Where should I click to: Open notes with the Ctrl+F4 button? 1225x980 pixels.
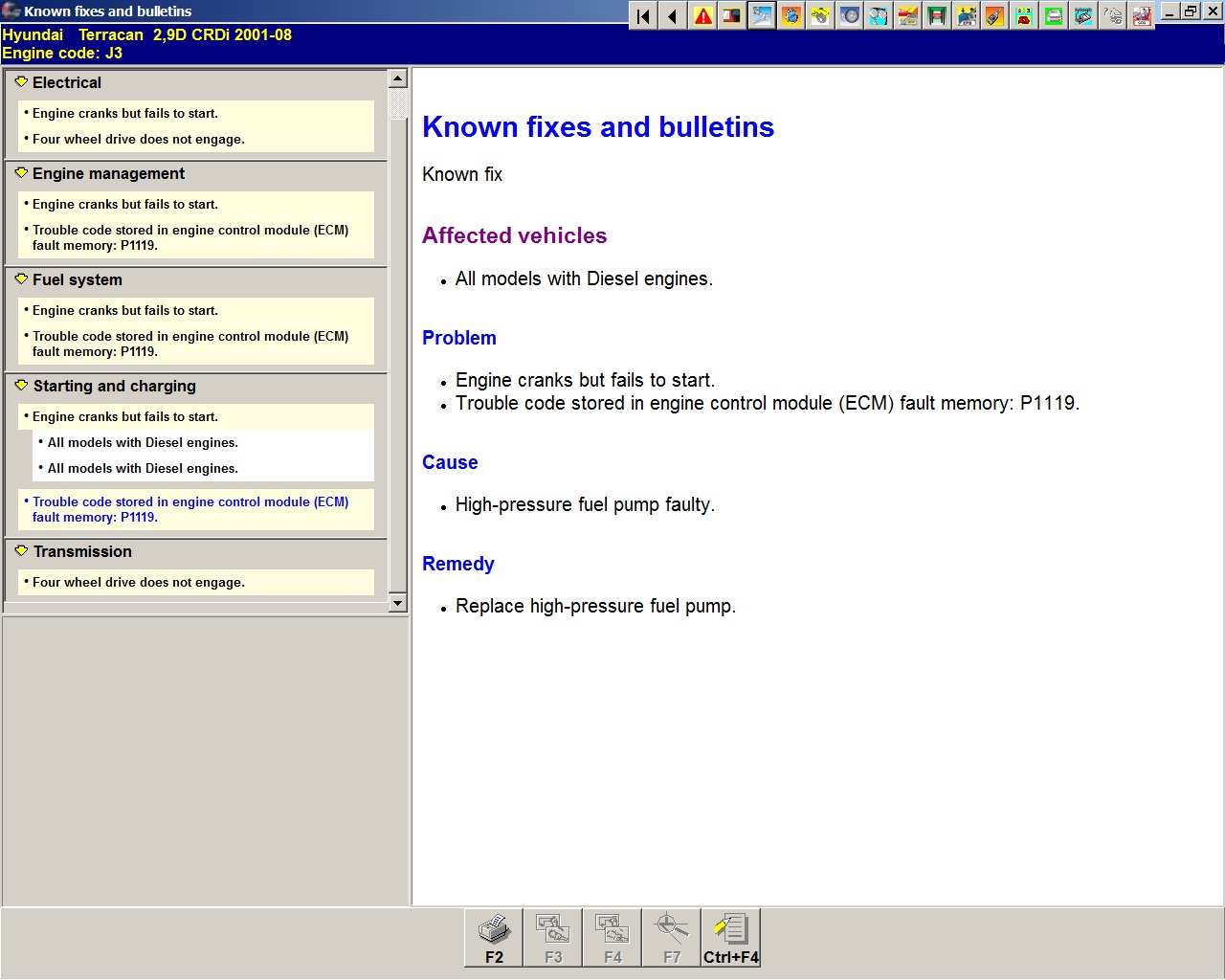pyautogui.click(x=730, y=937)
